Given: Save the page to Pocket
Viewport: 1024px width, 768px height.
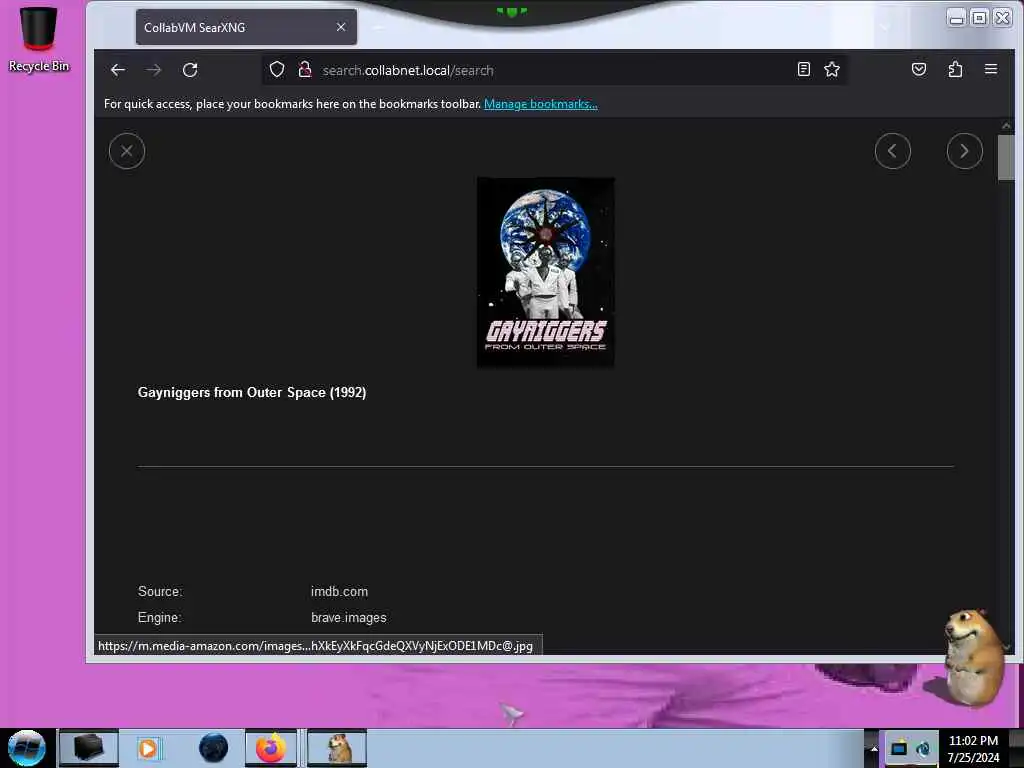Looking at the screenshot, I should pyautogui.click(x=919, y=69).
